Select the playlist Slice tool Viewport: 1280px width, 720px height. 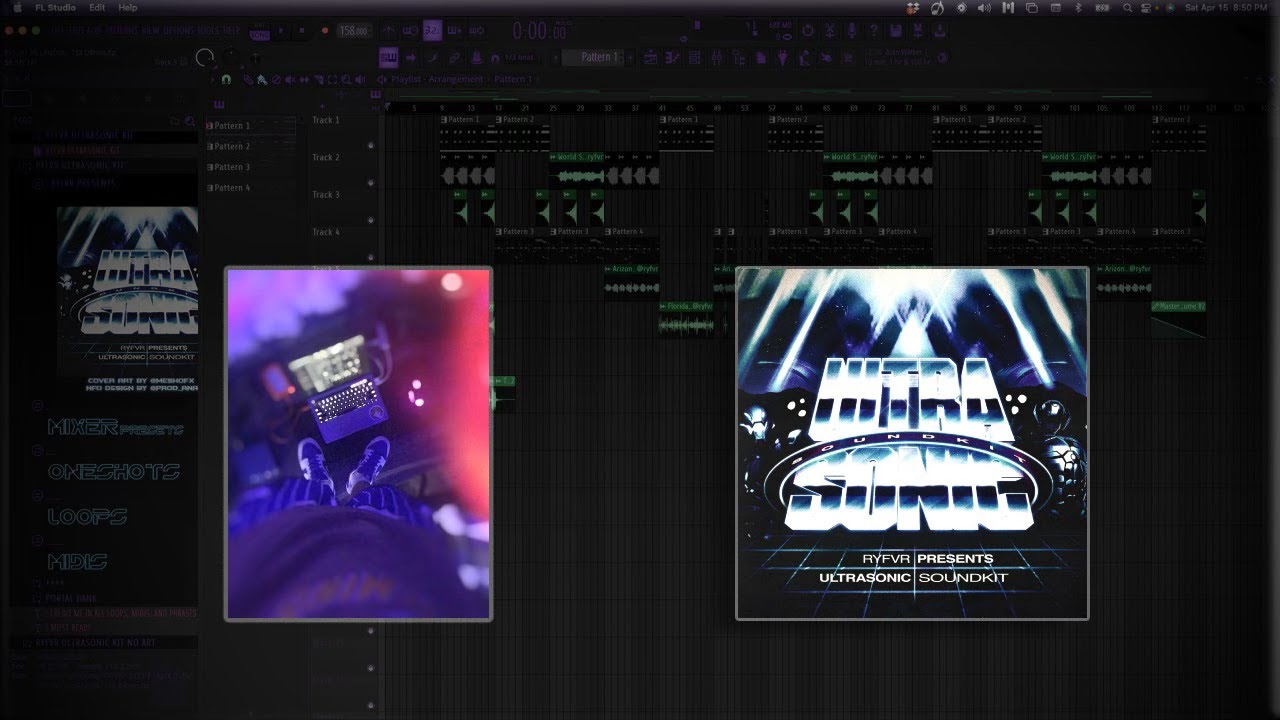[319, 79]
